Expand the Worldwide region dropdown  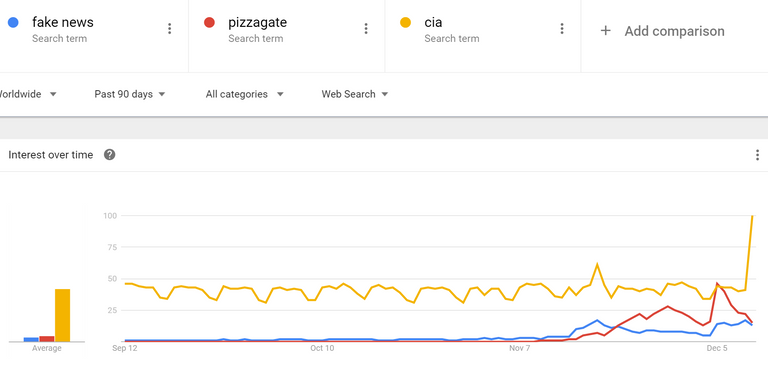27,94
